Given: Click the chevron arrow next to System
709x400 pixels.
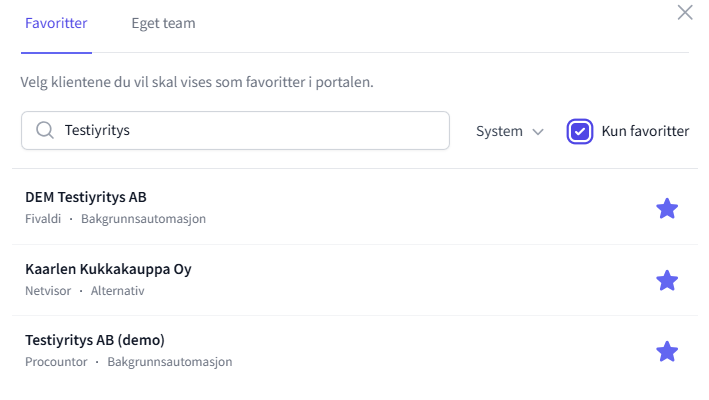Looking at the screenshot, I should (538, 131).
